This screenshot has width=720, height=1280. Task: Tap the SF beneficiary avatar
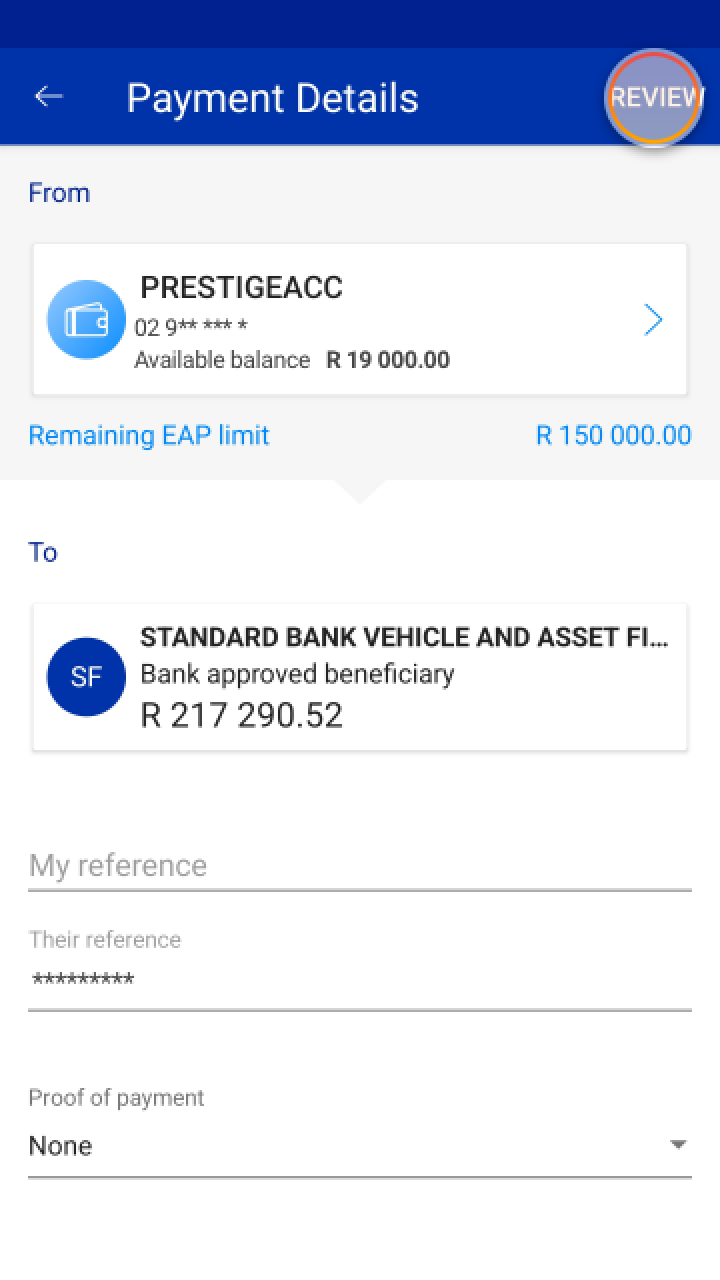point(86,677)
